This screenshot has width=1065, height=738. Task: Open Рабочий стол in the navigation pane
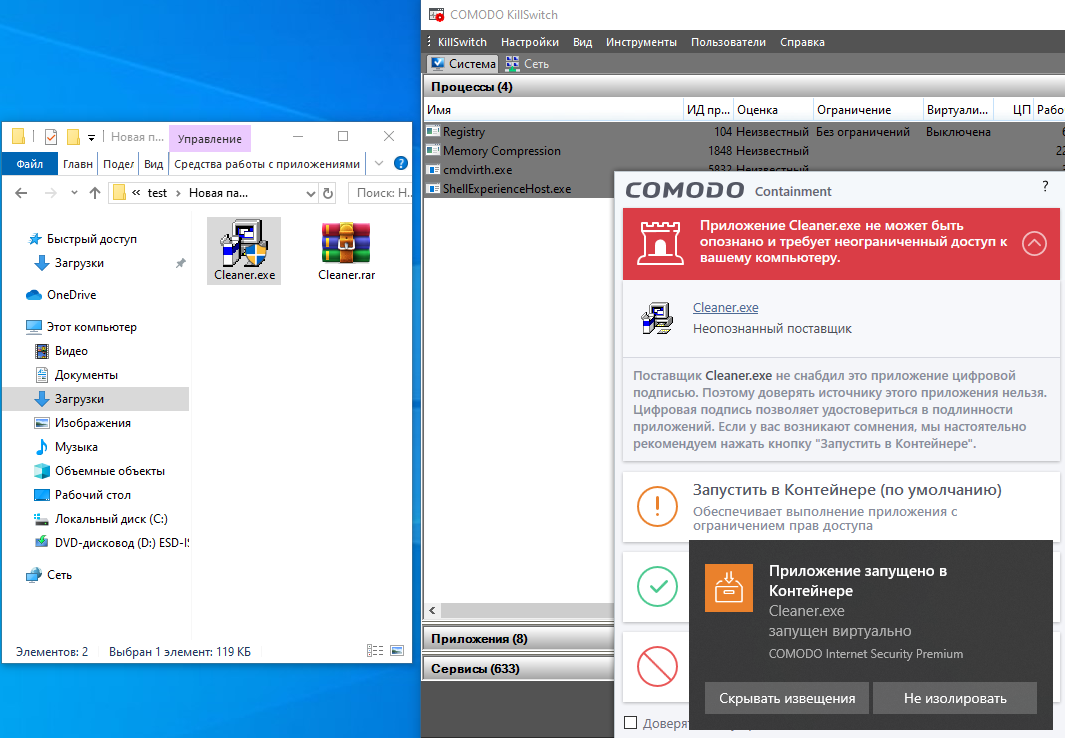pyautogui.click(x=92, y=495)
